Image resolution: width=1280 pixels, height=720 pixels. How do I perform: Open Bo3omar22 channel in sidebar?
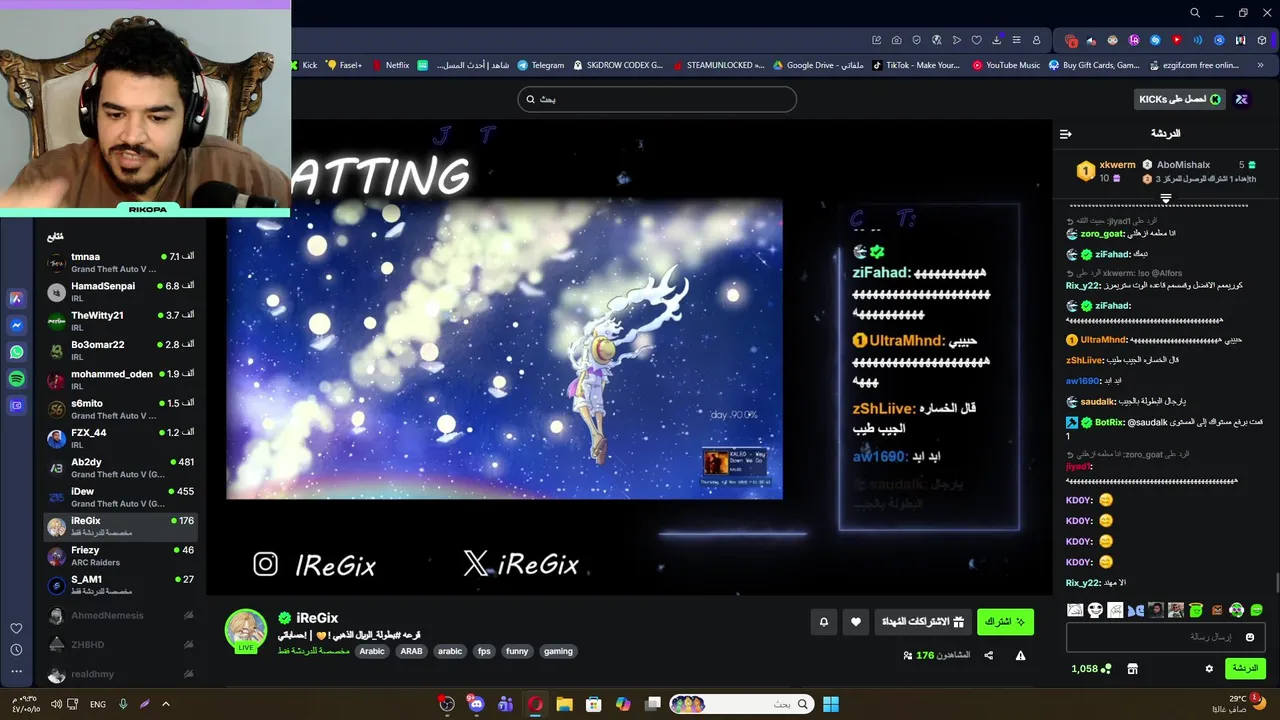[x=121, y=350]
